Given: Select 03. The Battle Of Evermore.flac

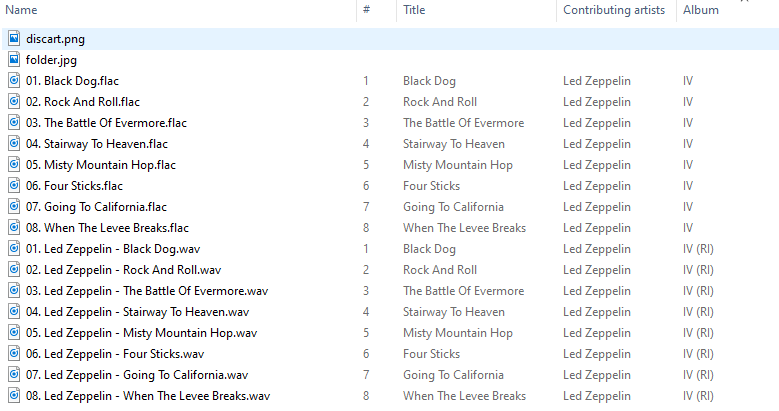Looking at the screenshot, I should (115, 123).
